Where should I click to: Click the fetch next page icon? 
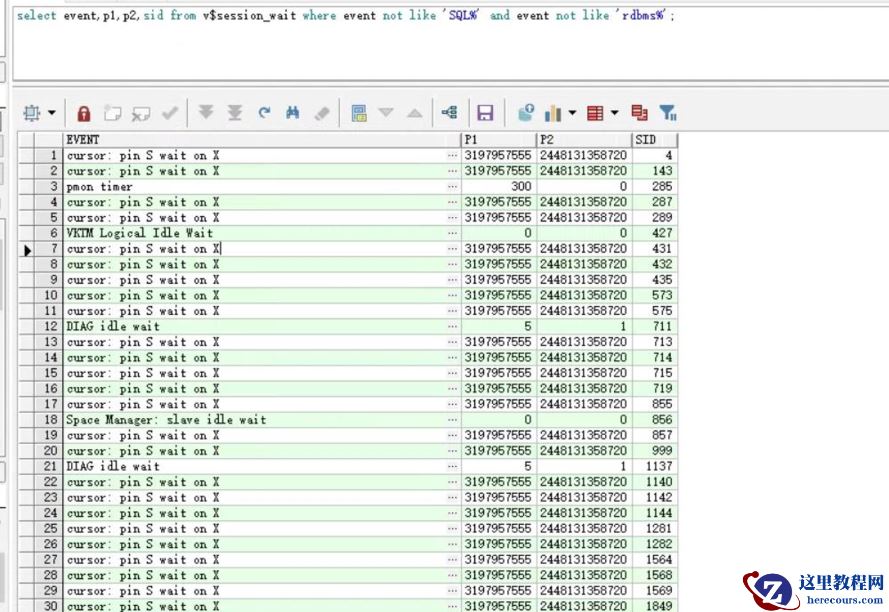206,112
